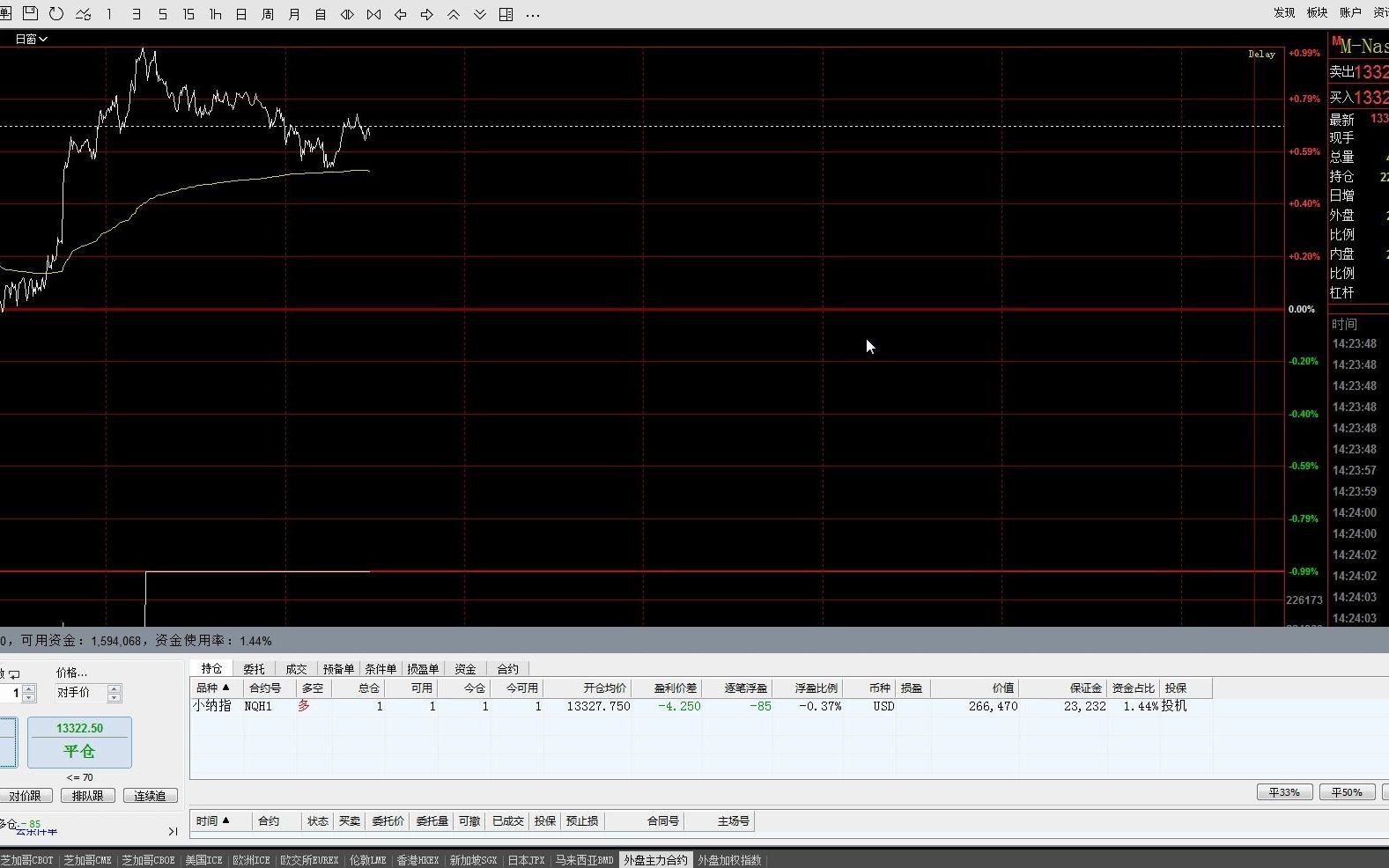Image resolution: width=1389 pixels, height=868 pixels.
Task: Click the refresh circular arrow icon
Action: click(x=56, y=14)
